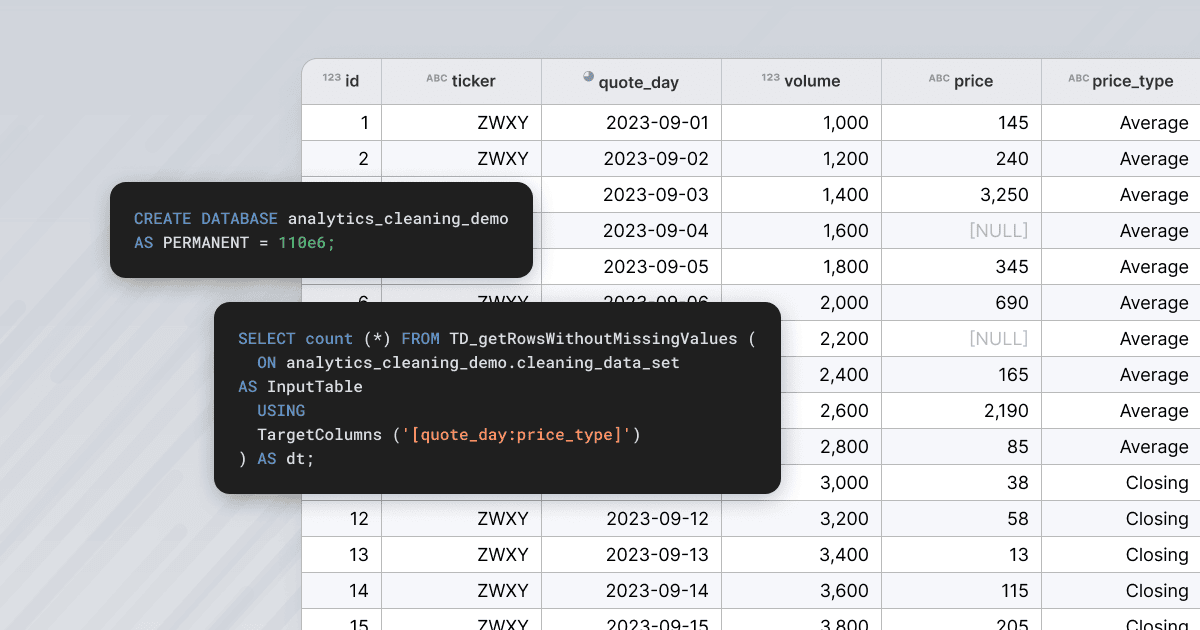Click the date type icon beside quote_day

pos(588,77)
